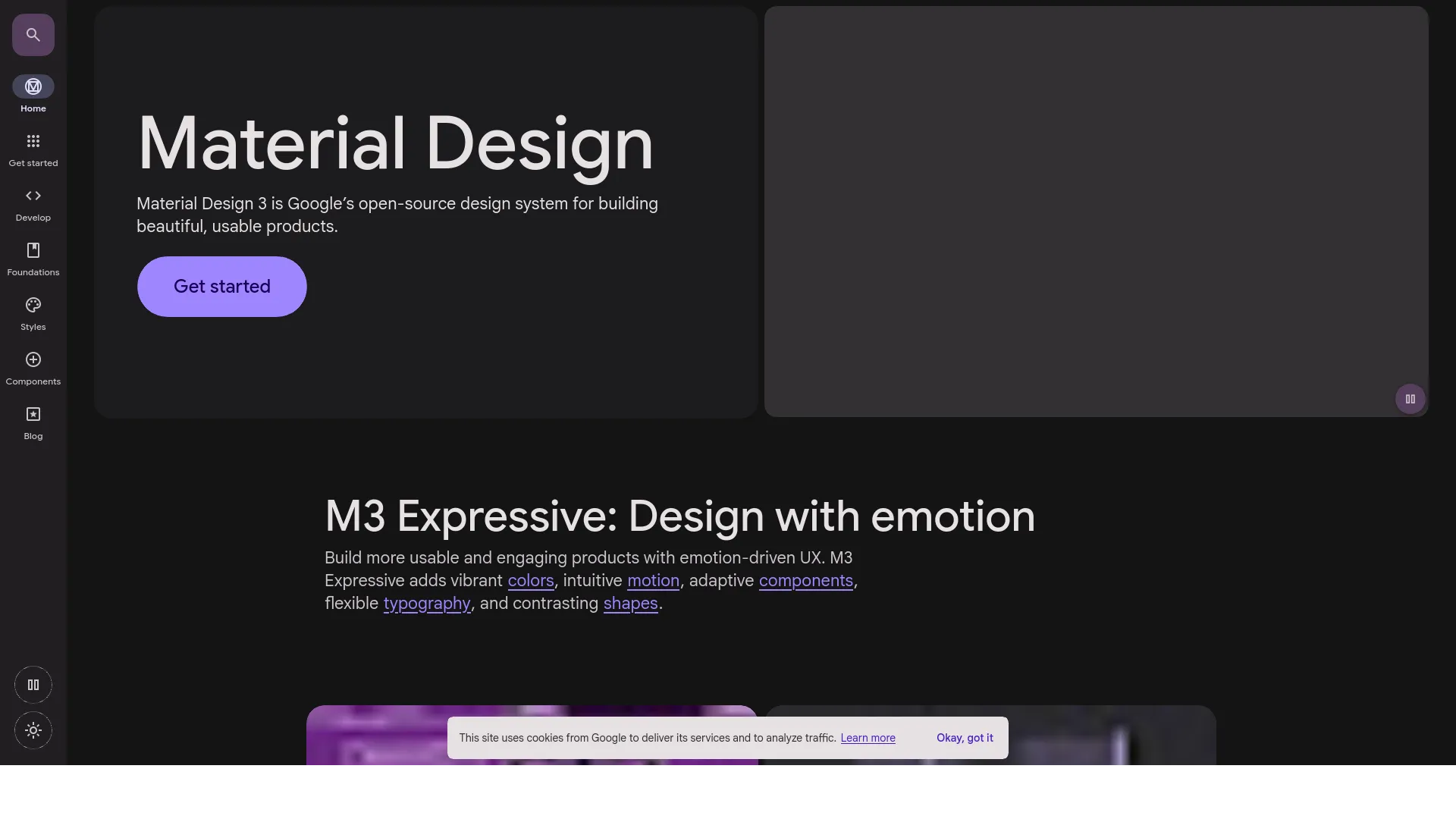The image size is (1456, 819).
Task: Open the dark blurred preview card
Action: pyautogui.click(x=990, y=735)
